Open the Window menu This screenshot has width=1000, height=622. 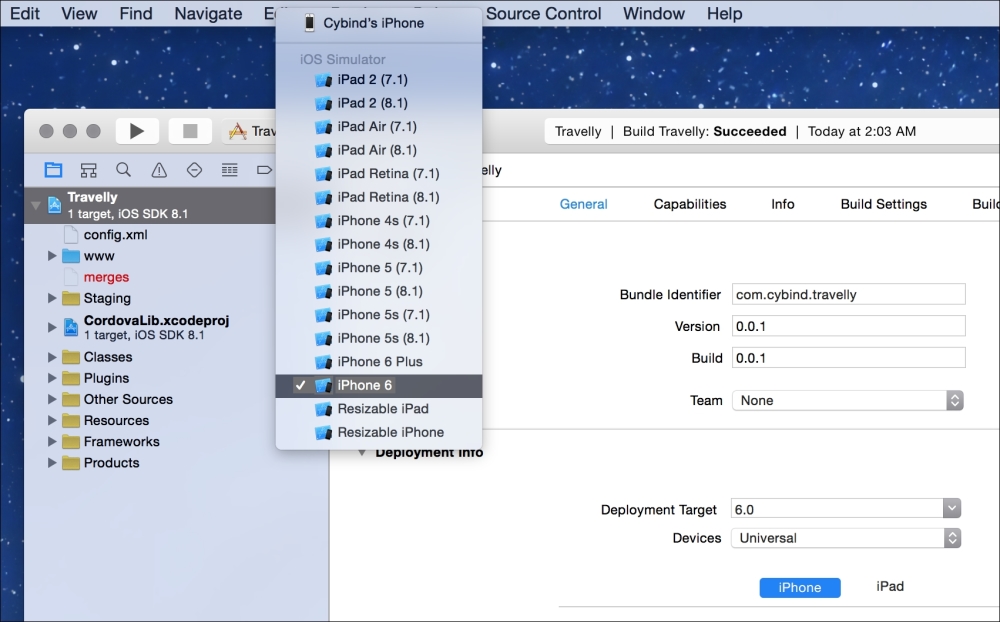(653, 13)
